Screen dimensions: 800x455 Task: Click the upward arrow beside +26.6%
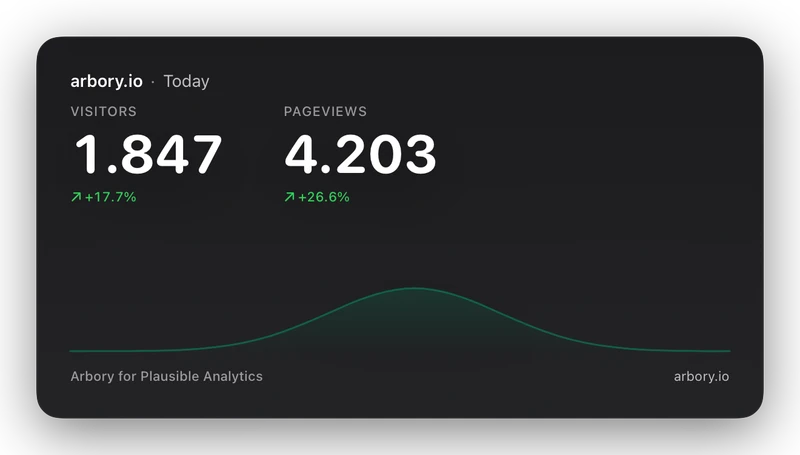pos(289,197)
